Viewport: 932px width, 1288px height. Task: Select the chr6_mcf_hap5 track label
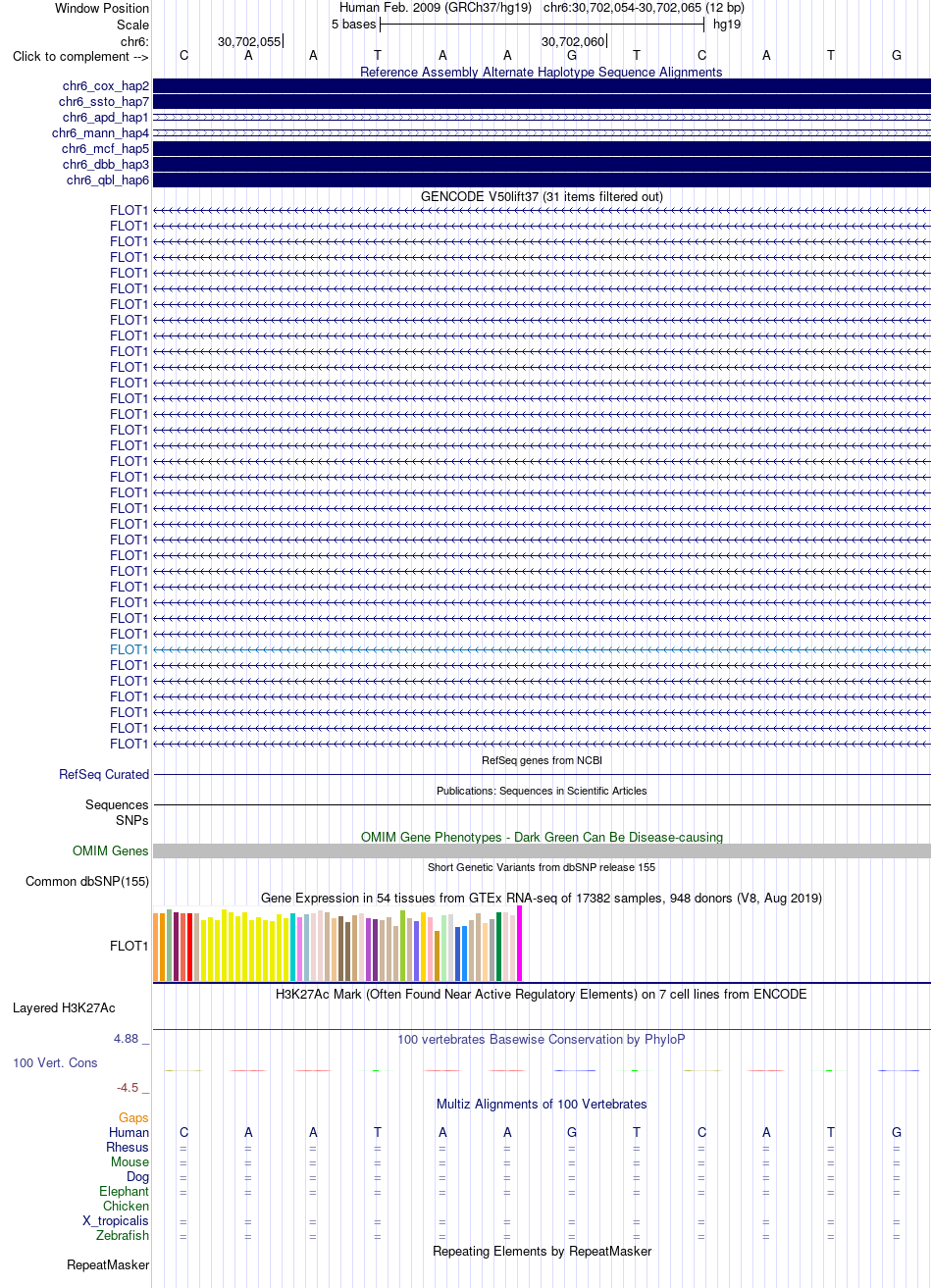point(105,149)
